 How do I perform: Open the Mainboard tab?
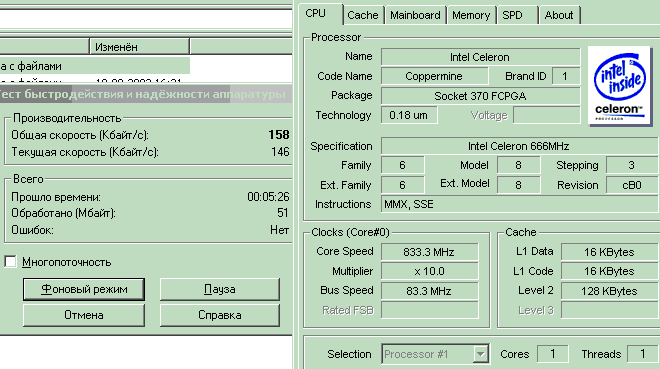point(415,15)
